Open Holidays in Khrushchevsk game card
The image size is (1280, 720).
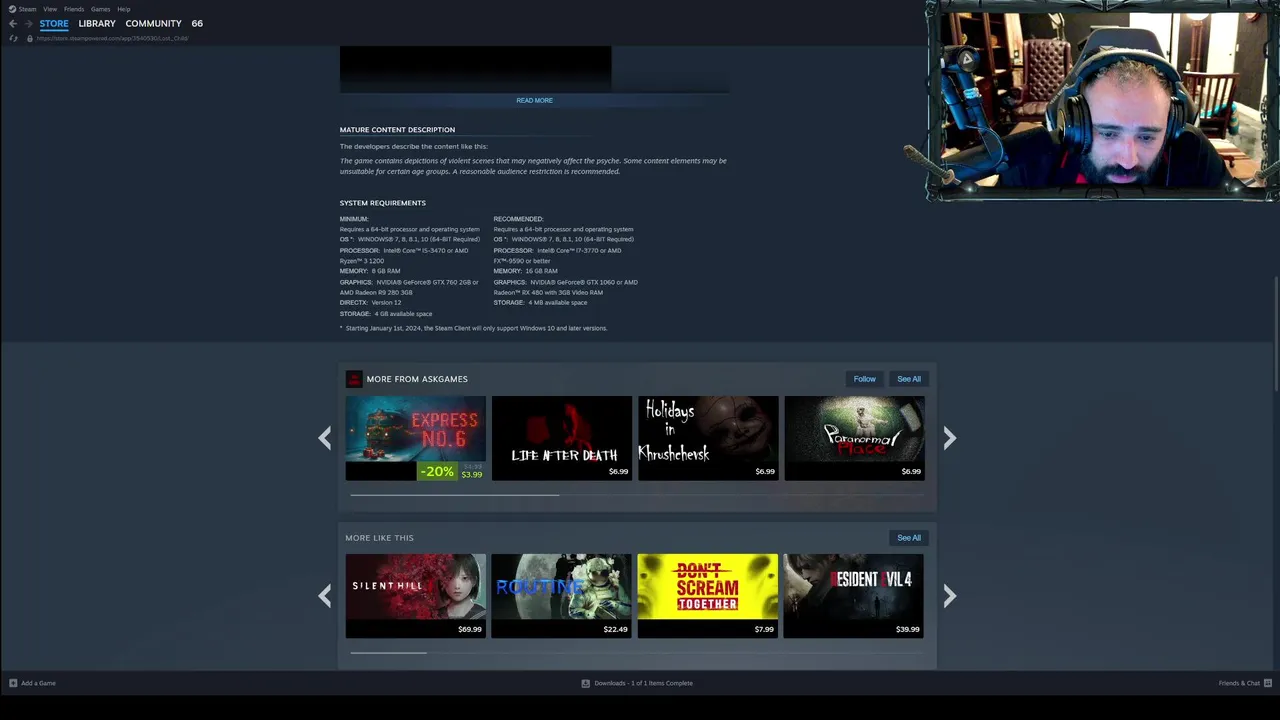pyautogui.click(x=708, y=438)
